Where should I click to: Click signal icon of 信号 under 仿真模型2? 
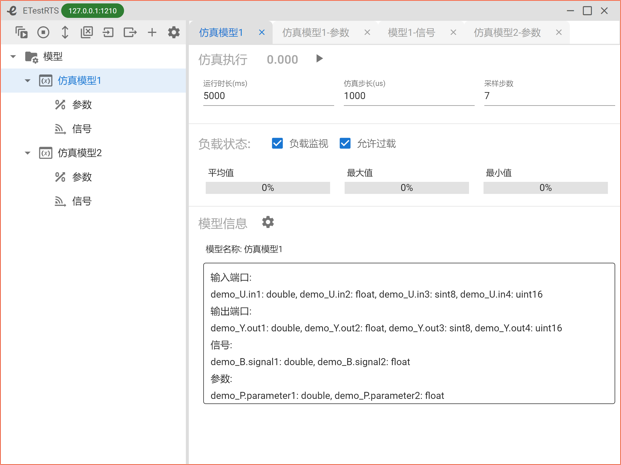point(60,201)
